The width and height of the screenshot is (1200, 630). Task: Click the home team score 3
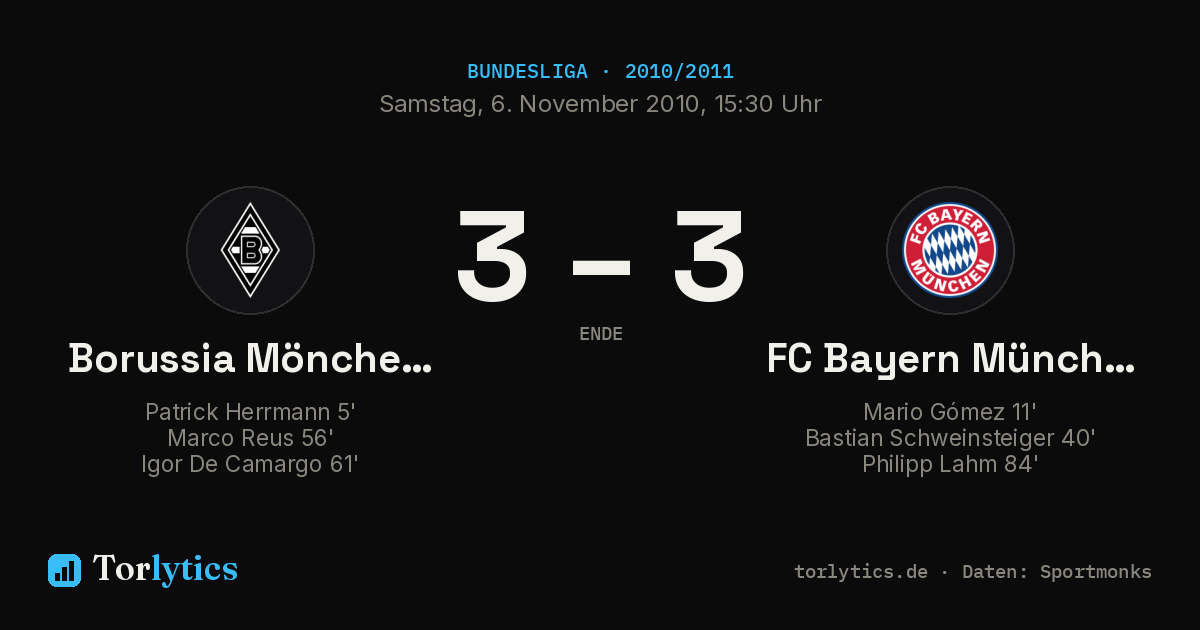click(x=492, y=257)
